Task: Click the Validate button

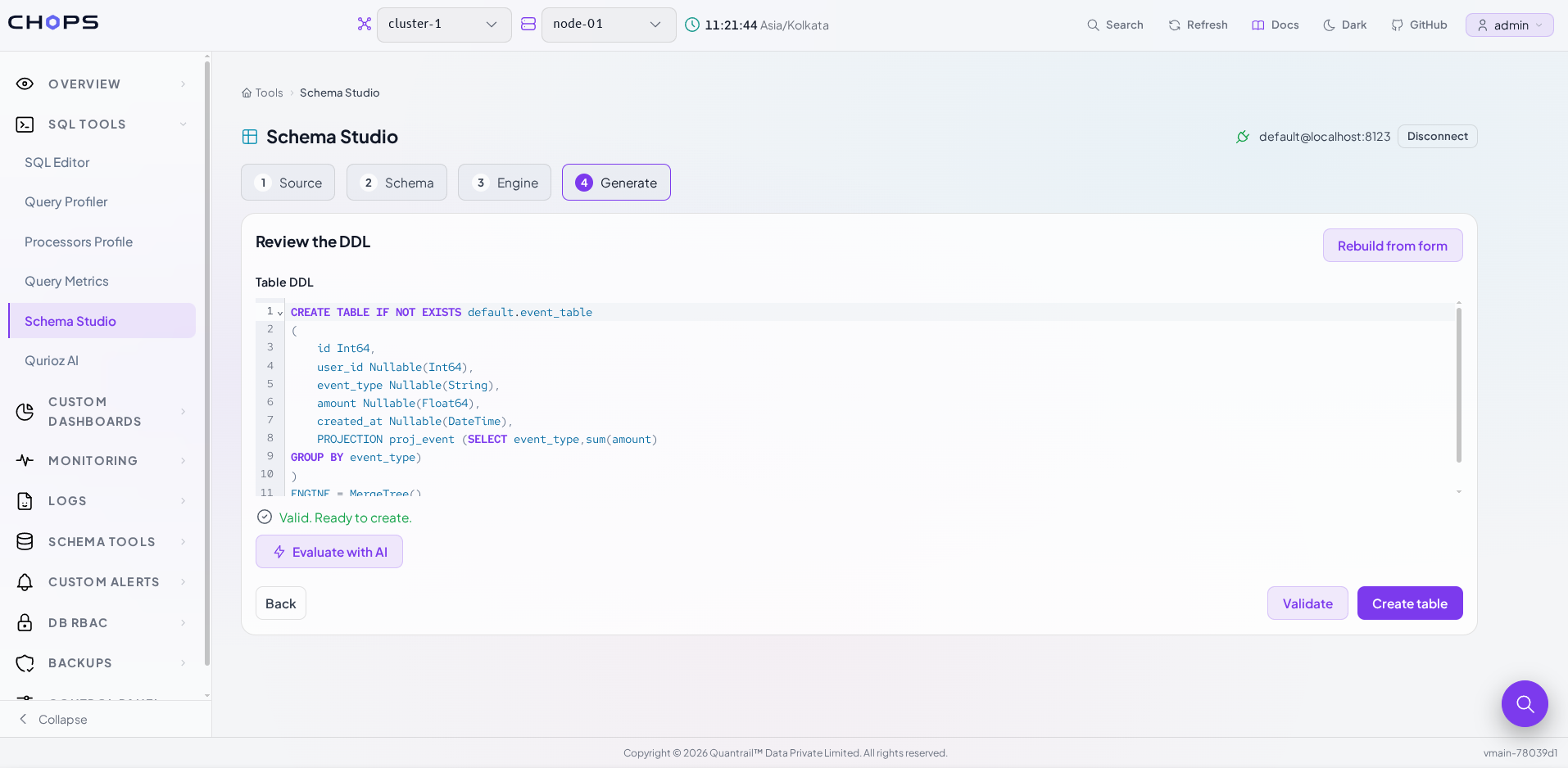Action: [1307, 603]
